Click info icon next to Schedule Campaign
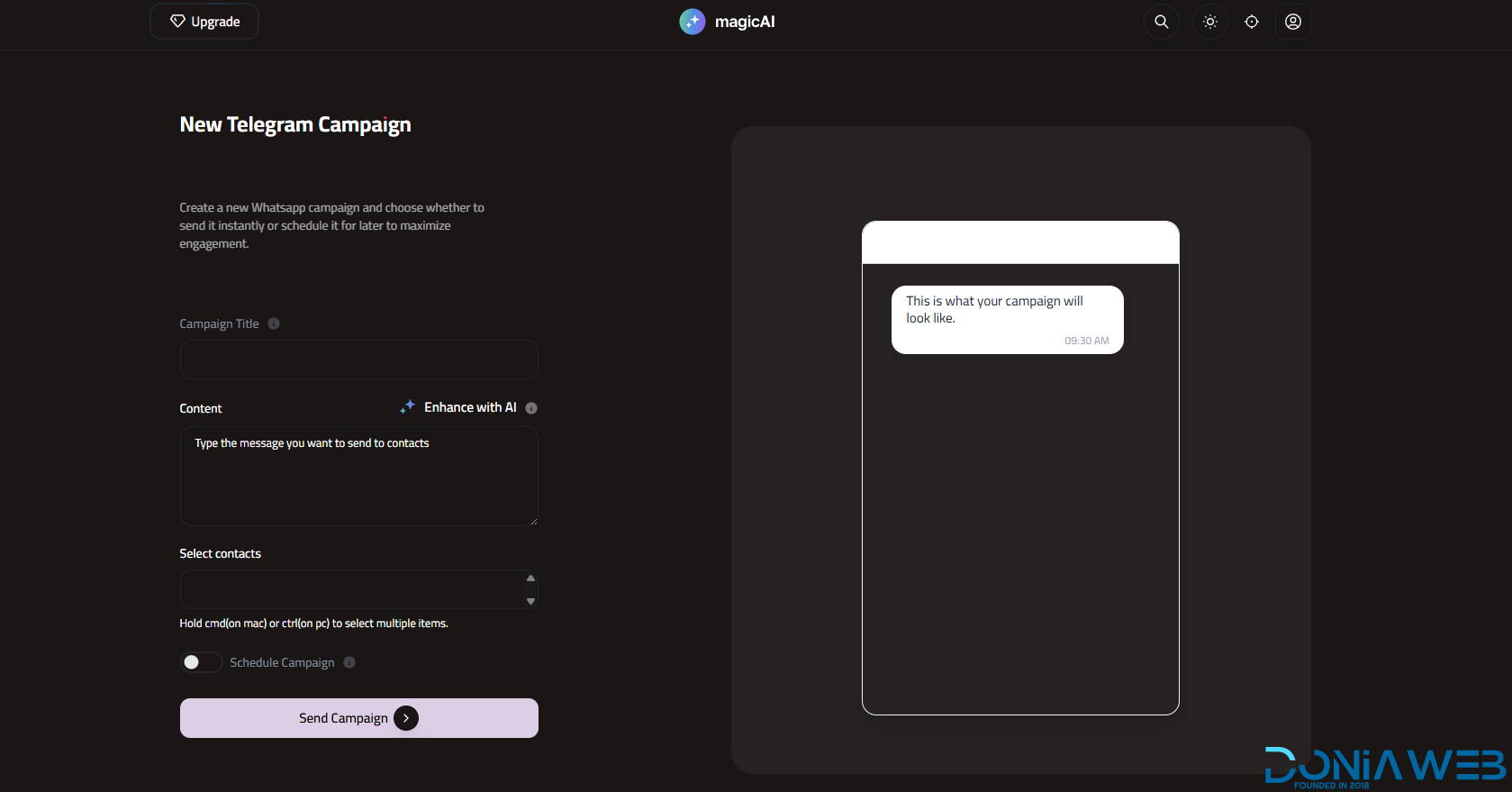 [x=349, y=662]
